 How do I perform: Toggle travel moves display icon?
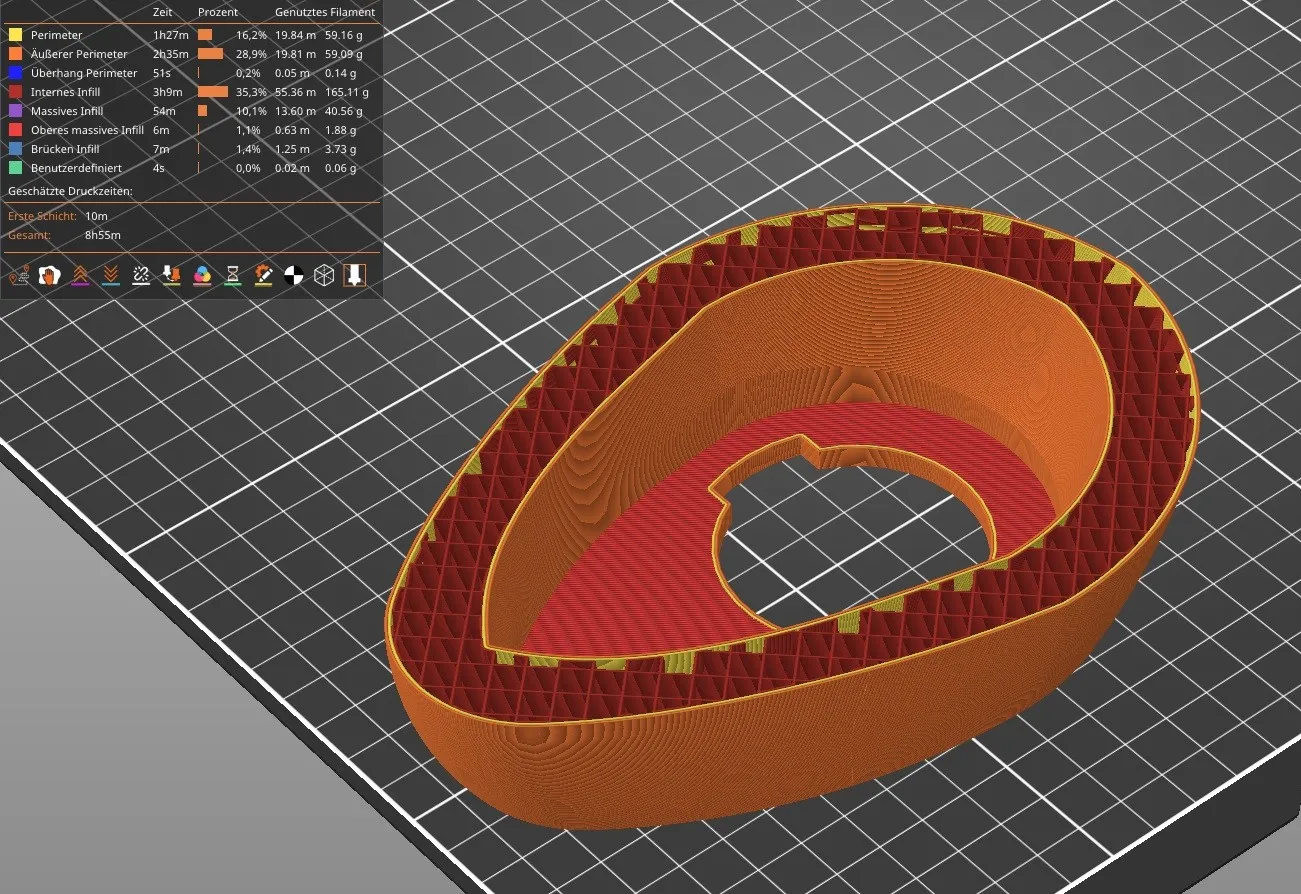17,275
